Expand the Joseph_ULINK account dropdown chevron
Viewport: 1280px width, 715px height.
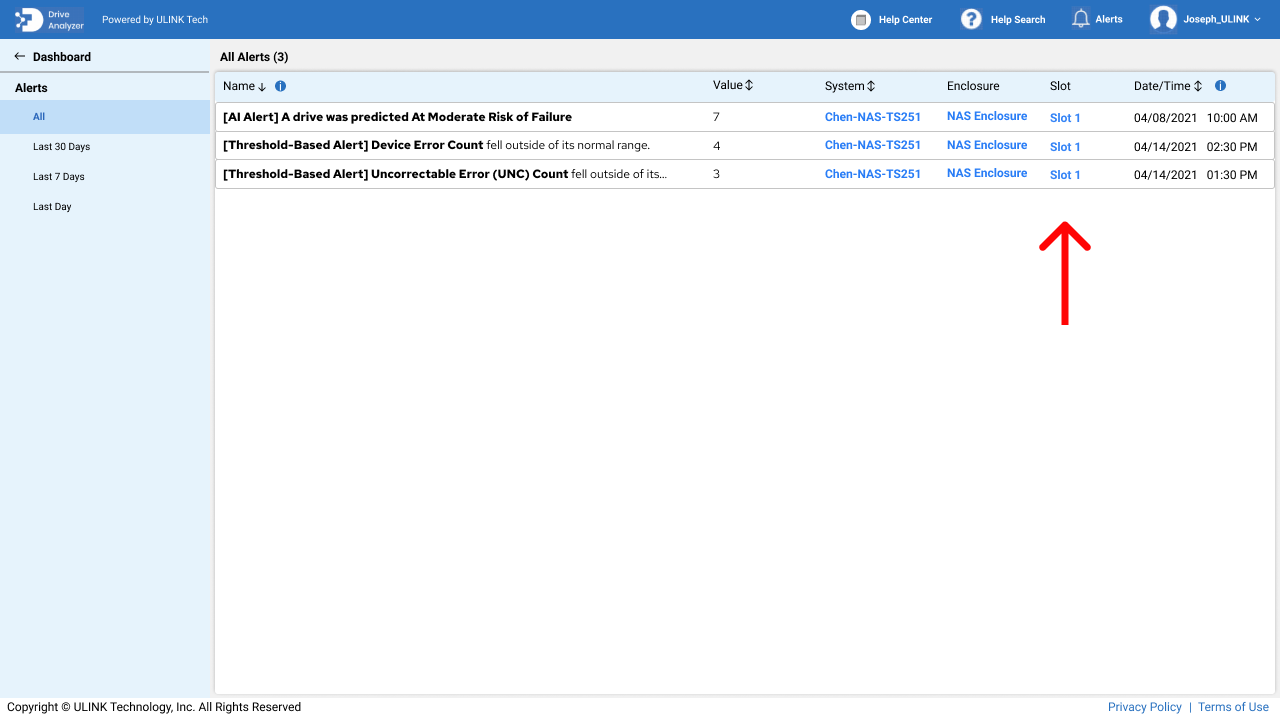pyautogui.click(x=1257, y=20)
